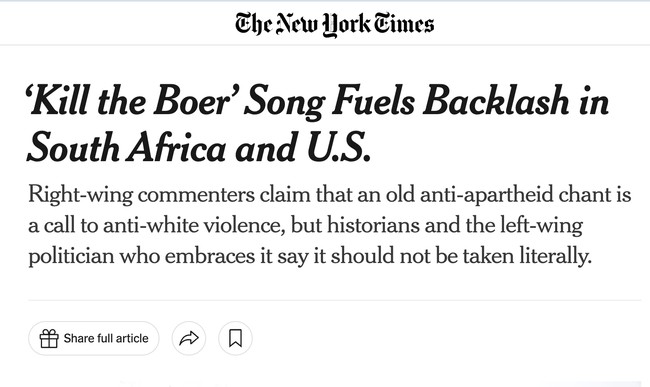650x387 pixels.
Task: Click the curved arrow share icon
Action: point(189,338)
